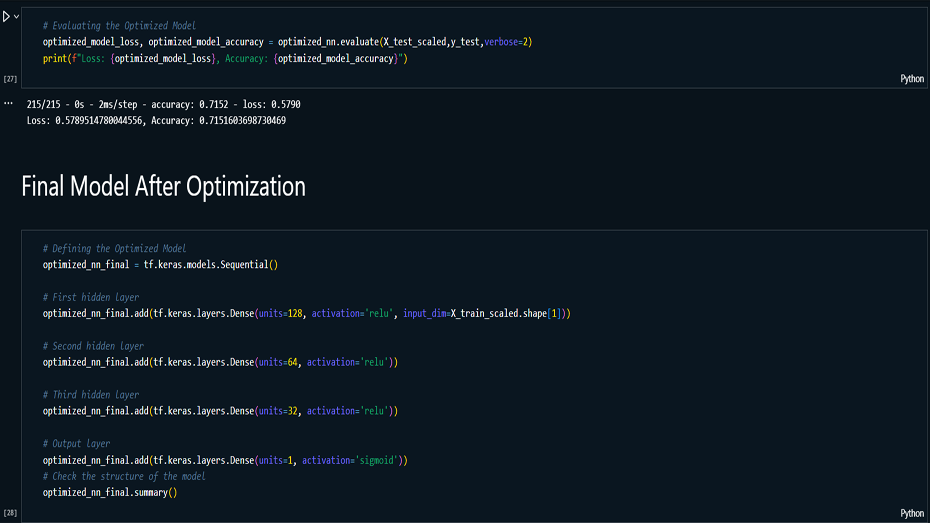Click the sigmoid output layer line
The image size is (930, 523).
tap(226, 460)
